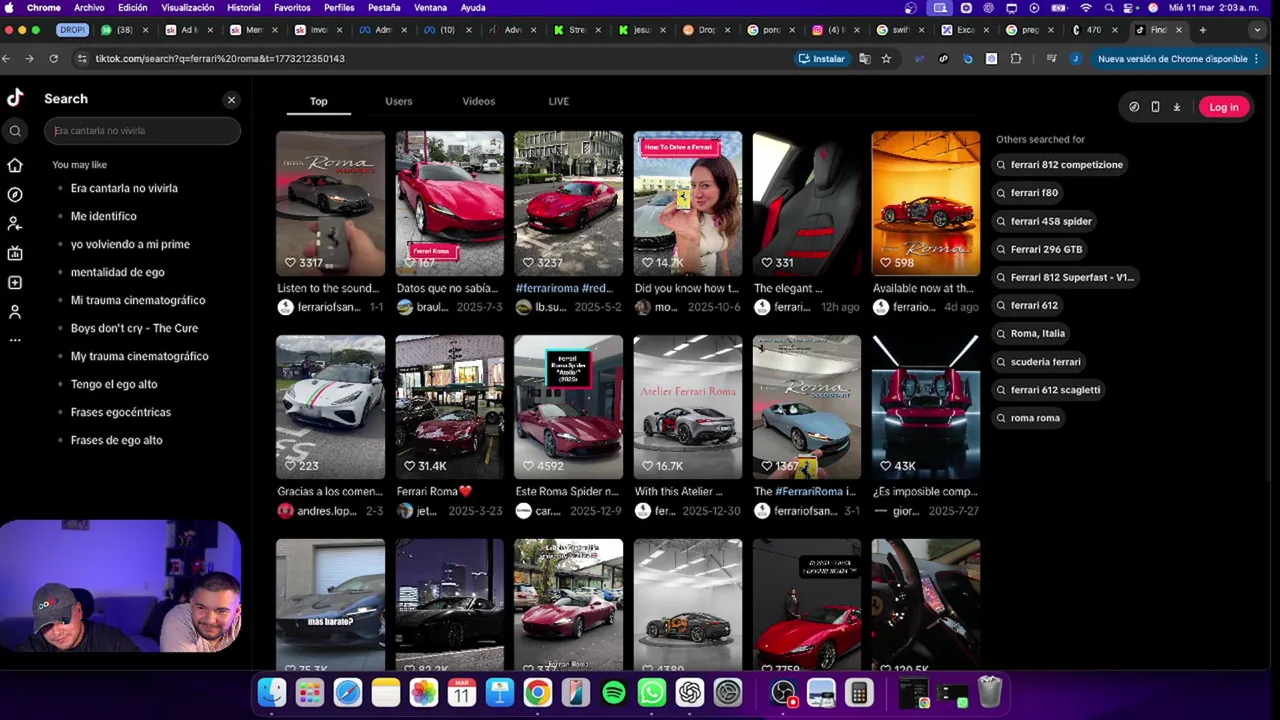Open TikTok logo home link
This screenshot has height=720, width=1280.
[15, 97]
